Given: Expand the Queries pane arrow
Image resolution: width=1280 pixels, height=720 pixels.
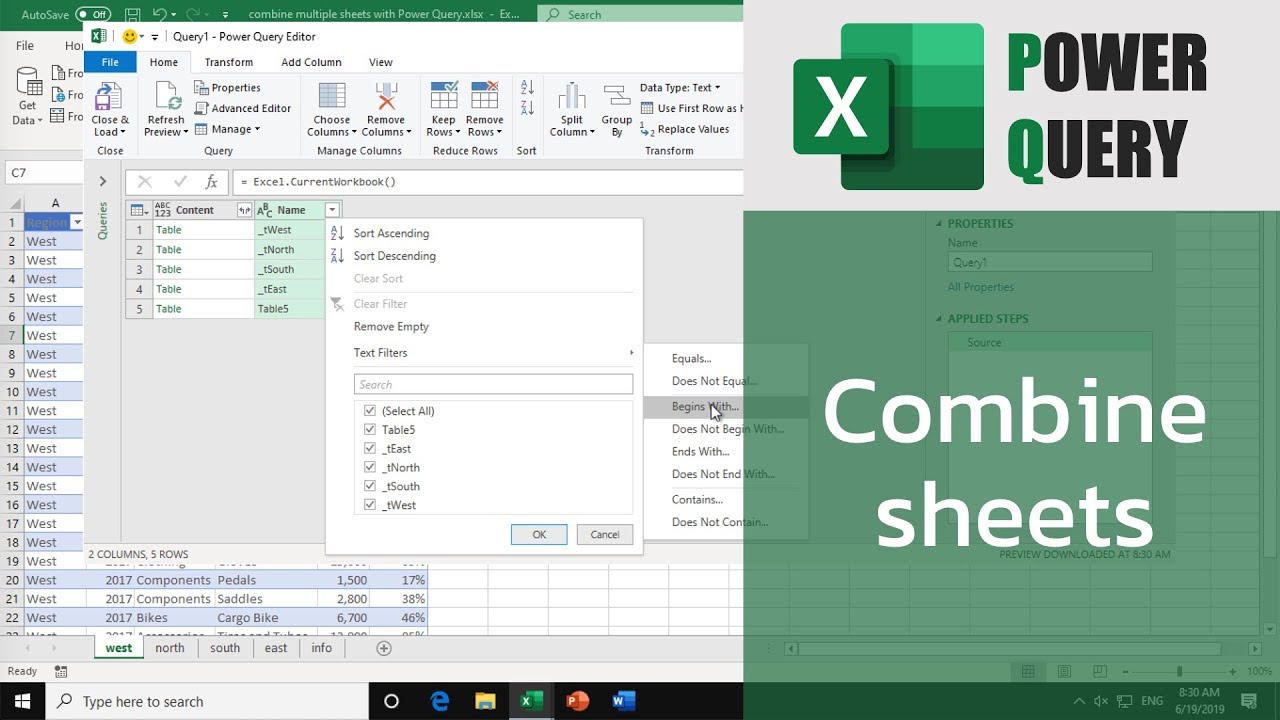Looking at the screenshot, I should [x=102, y=181].
